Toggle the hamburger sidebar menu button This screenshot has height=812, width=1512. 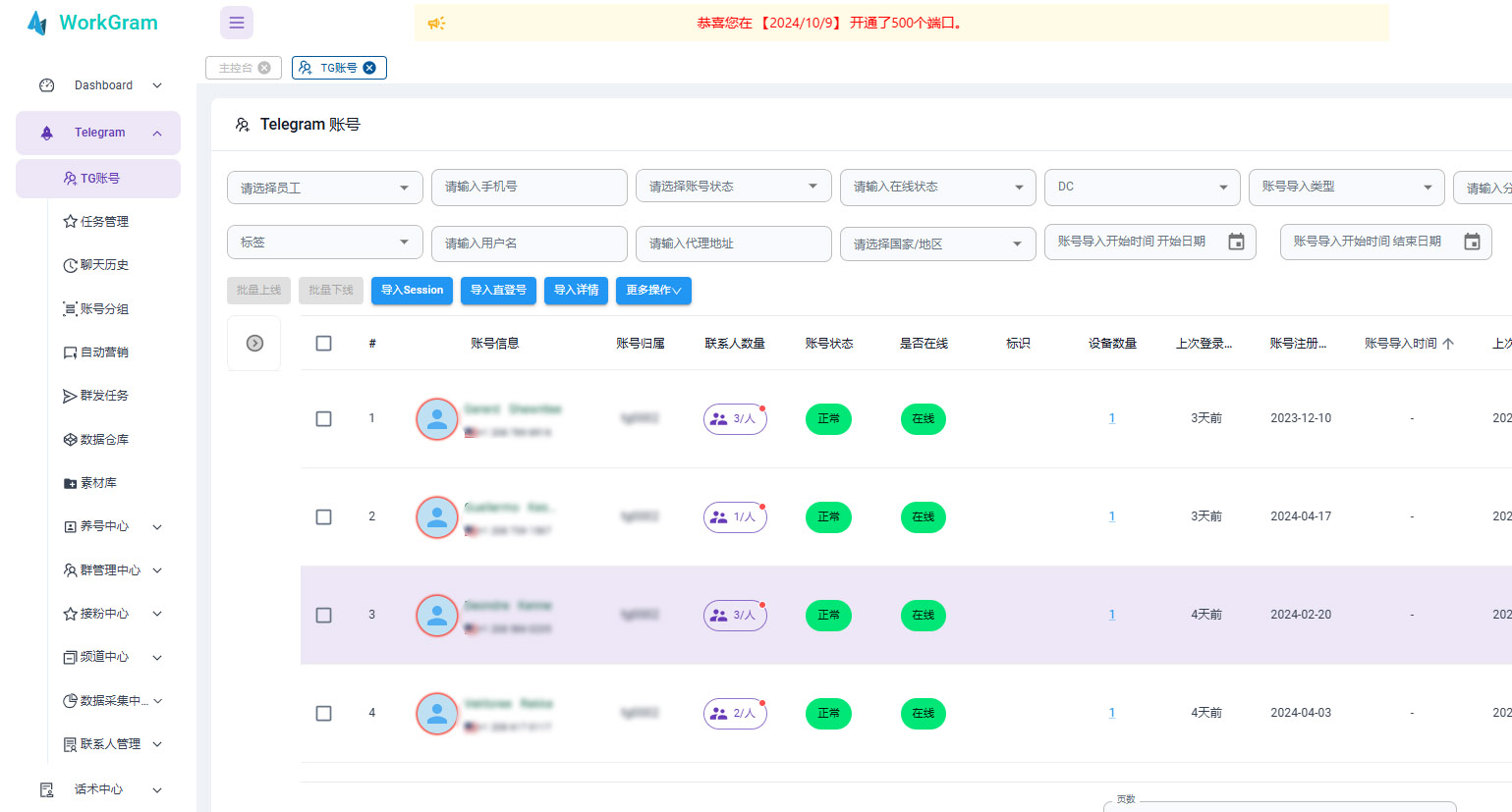coord(237,23)
